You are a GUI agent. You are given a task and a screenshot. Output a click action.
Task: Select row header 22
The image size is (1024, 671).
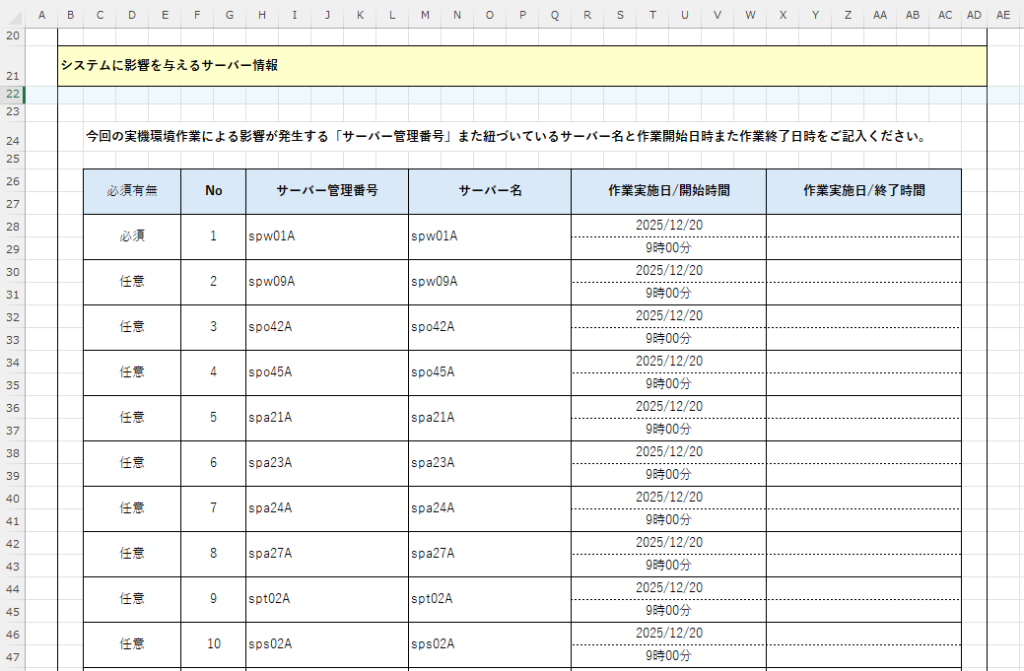(13, 94)
